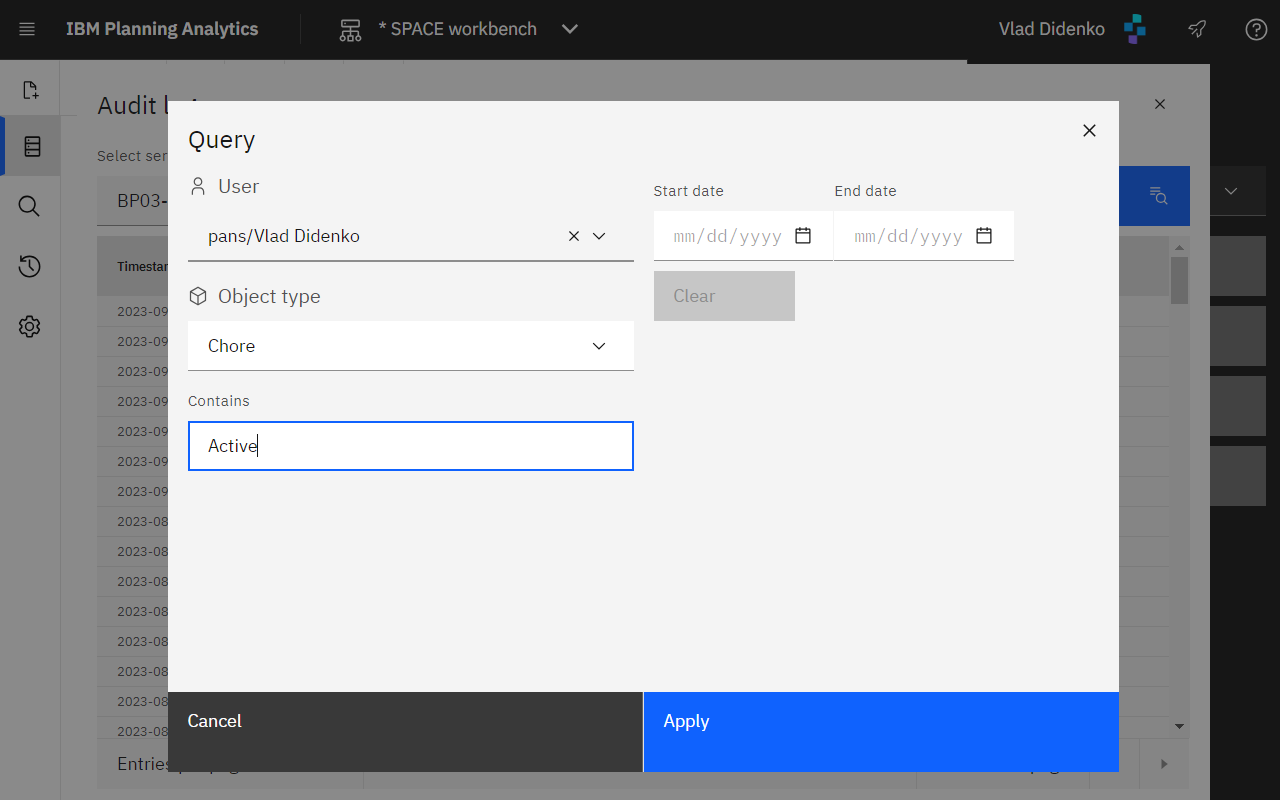
Task: Clear the selected user pans/Vlad Didenko
Action: (x=574, y=236)
